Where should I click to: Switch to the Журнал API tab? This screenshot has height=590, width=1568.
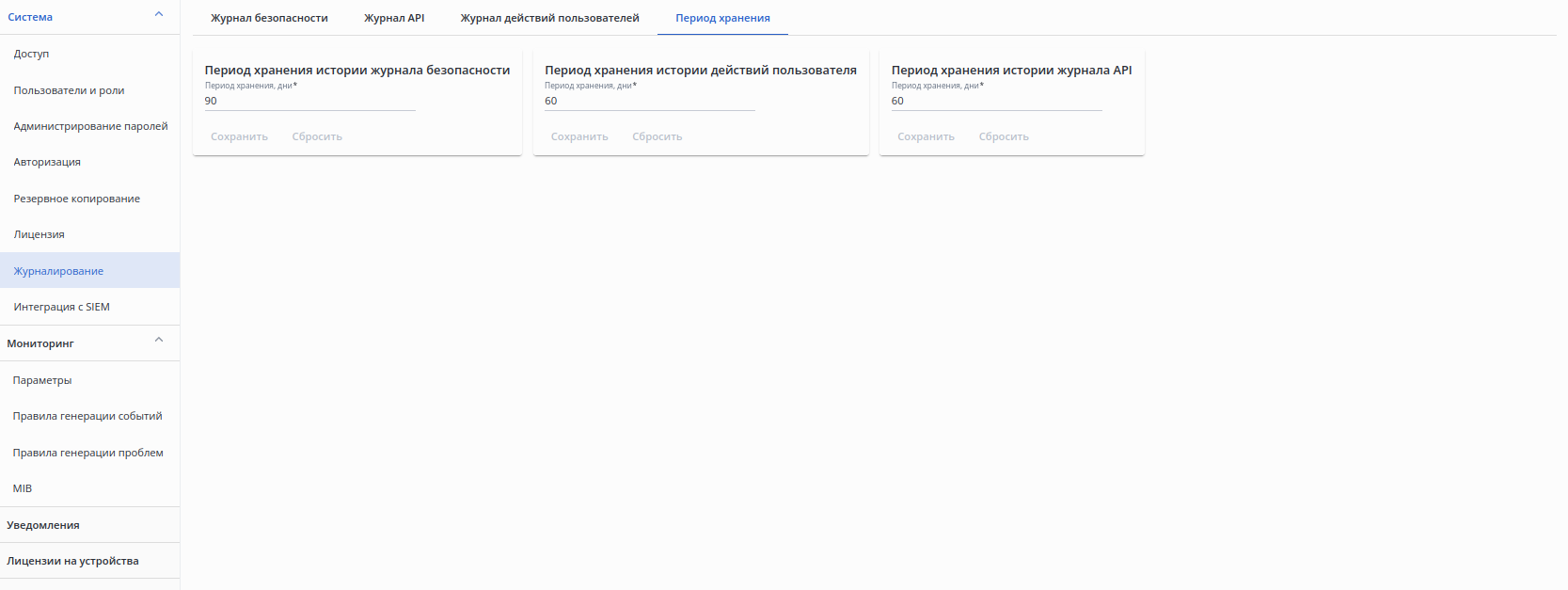click(x=394, y=18)
